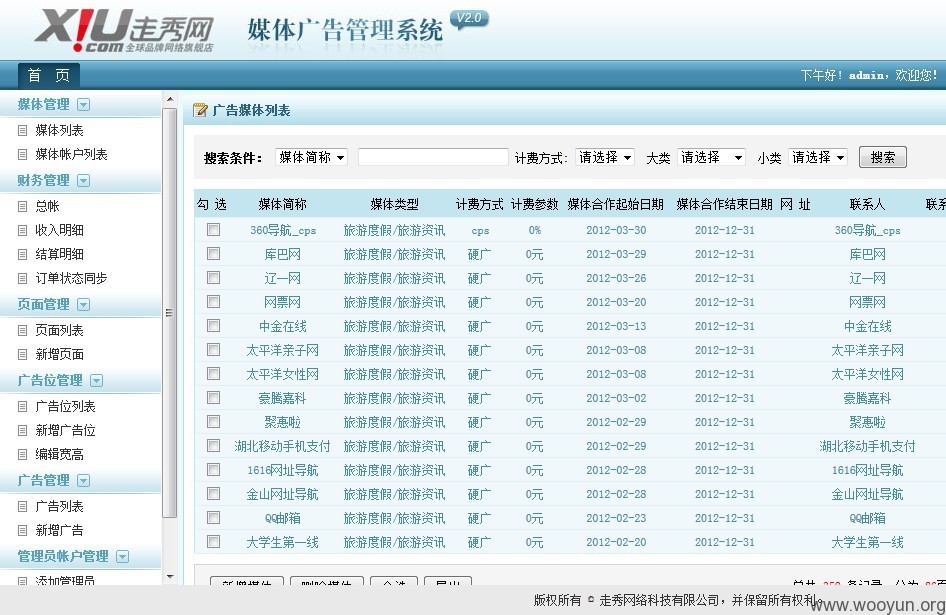The image size is (946, 615).
Task: Click the list icon before 订单状态同步
Action: pyautogui.click(x=22, y=278)
